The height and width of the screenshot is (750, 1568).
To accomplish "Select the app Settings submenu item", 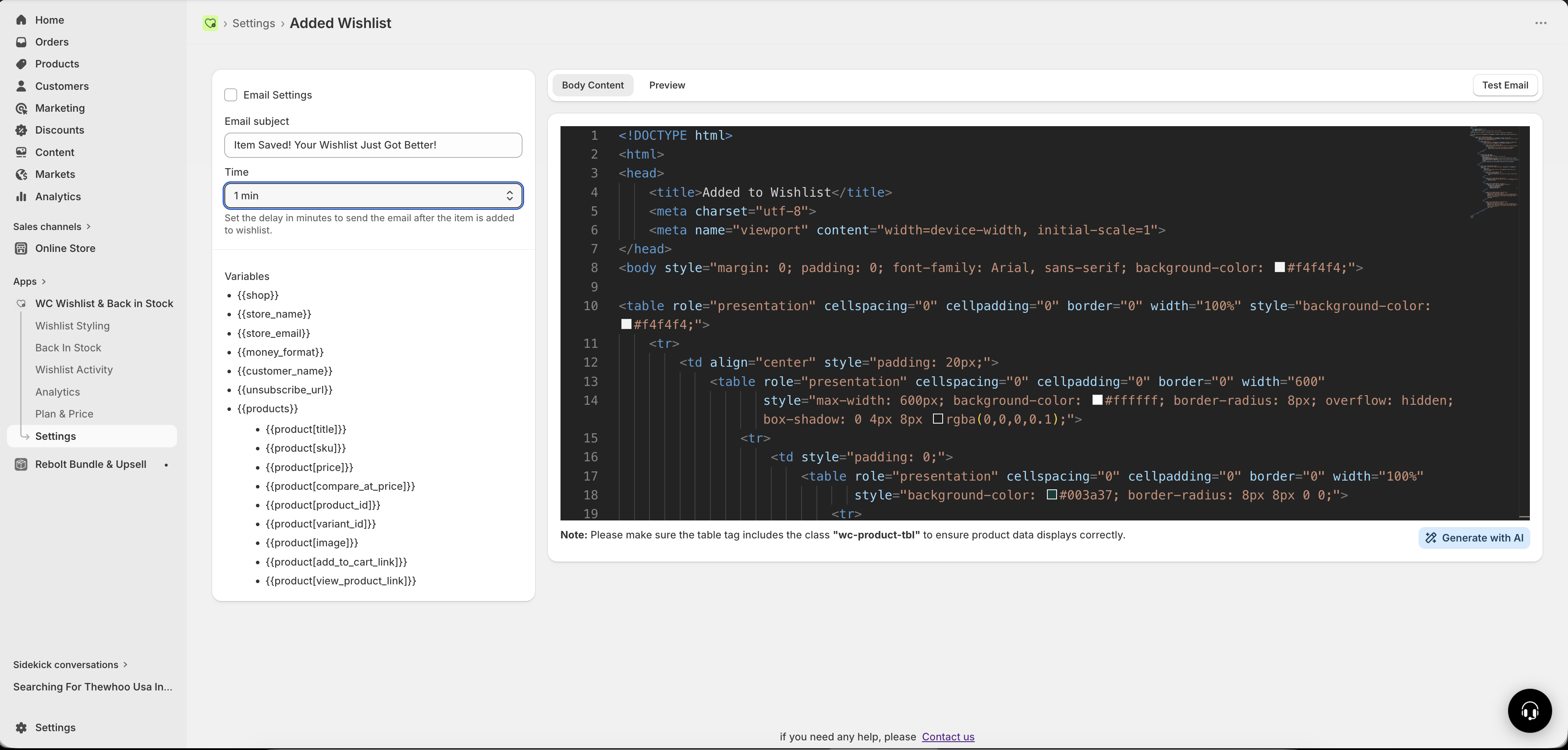I will pyautogui.click(x=92, y=436).
